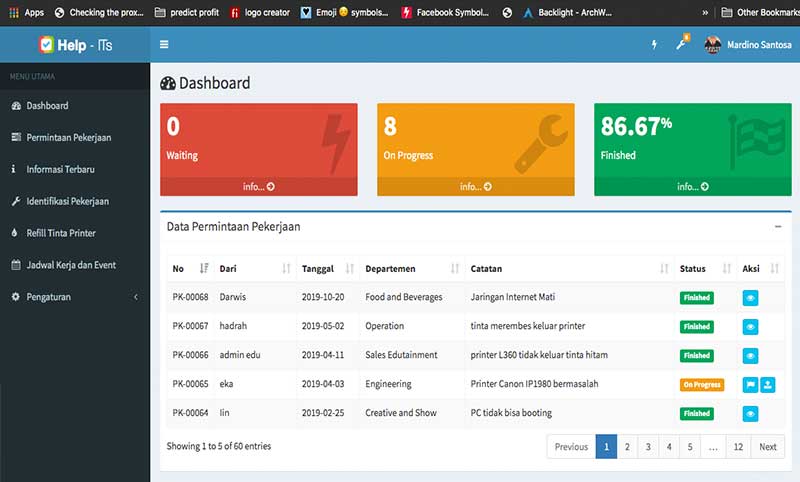Click flag icon for PK-00065
Image resolution: width=800 pixels, height=482 pixels.
click(x=750, y=385)
